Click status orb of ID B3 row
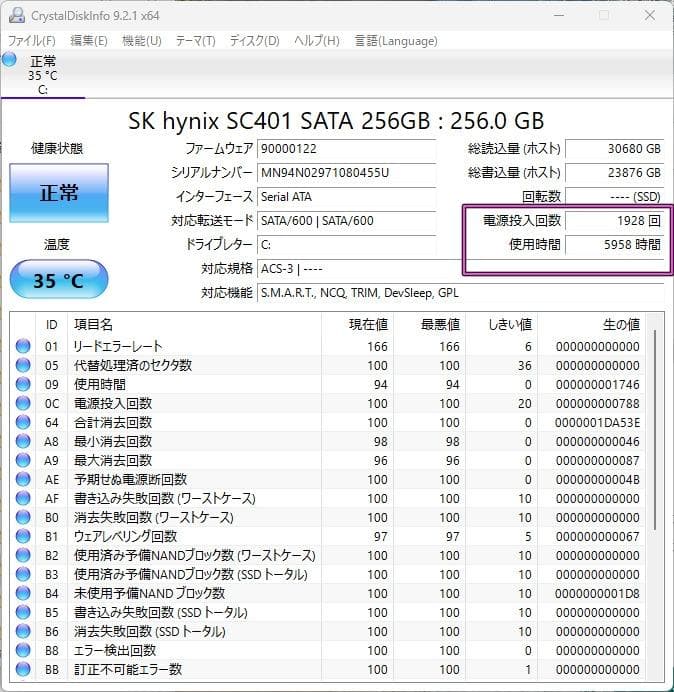674x692 pixels. click(23, 574)
